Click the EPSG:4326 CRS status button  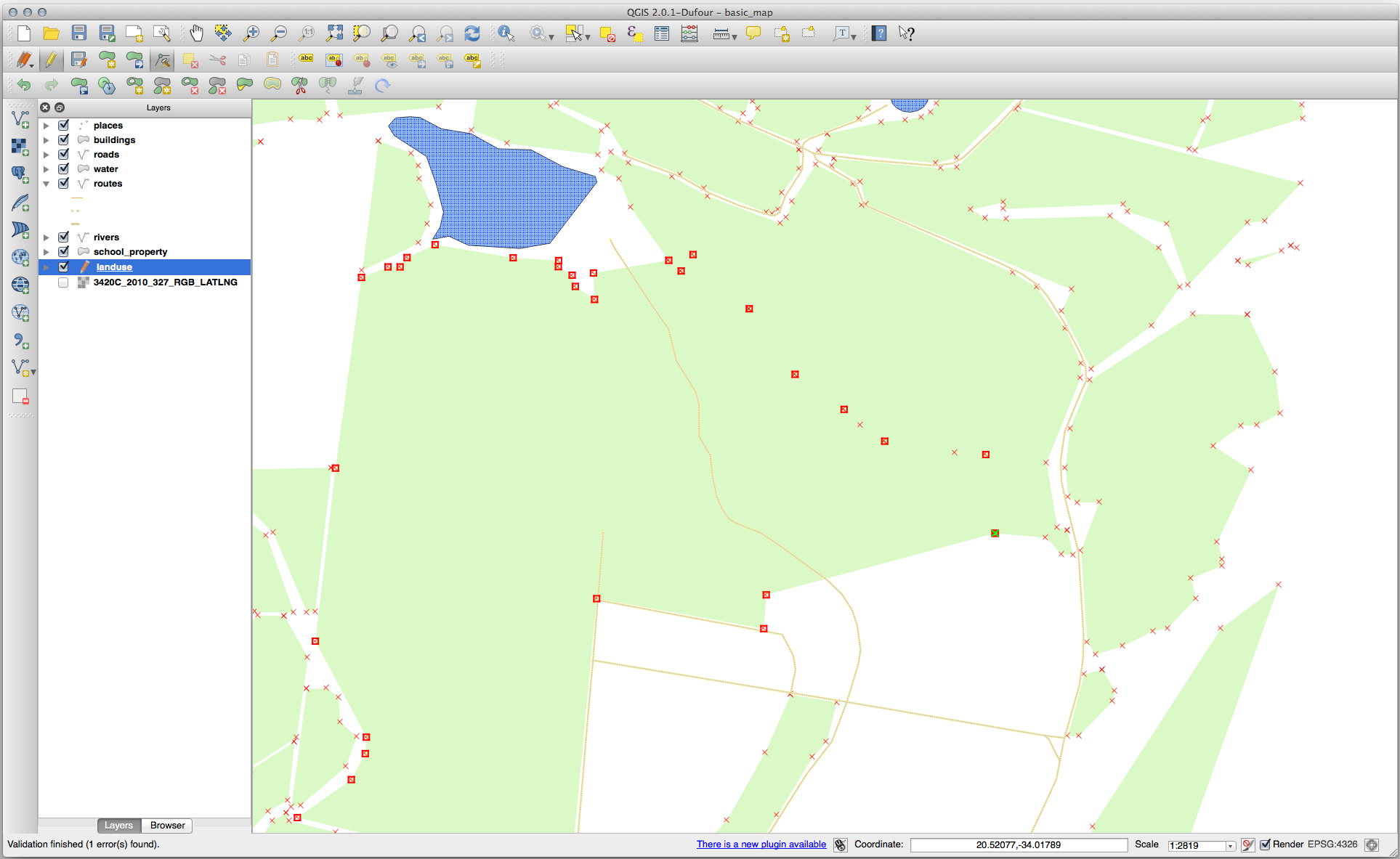click(x=1332, y=844)
